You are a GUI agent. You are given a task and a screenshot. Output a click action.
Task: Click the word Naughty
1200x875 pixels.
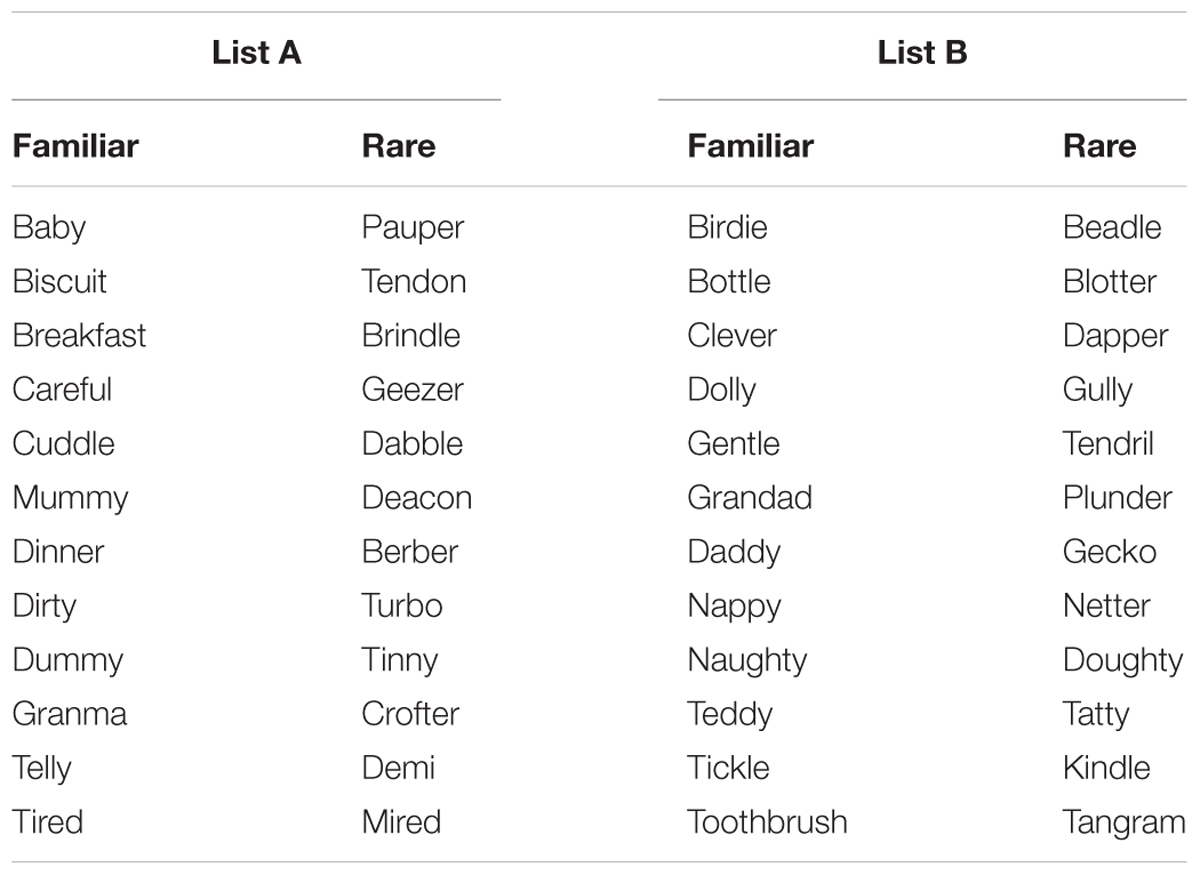point(747,661)
